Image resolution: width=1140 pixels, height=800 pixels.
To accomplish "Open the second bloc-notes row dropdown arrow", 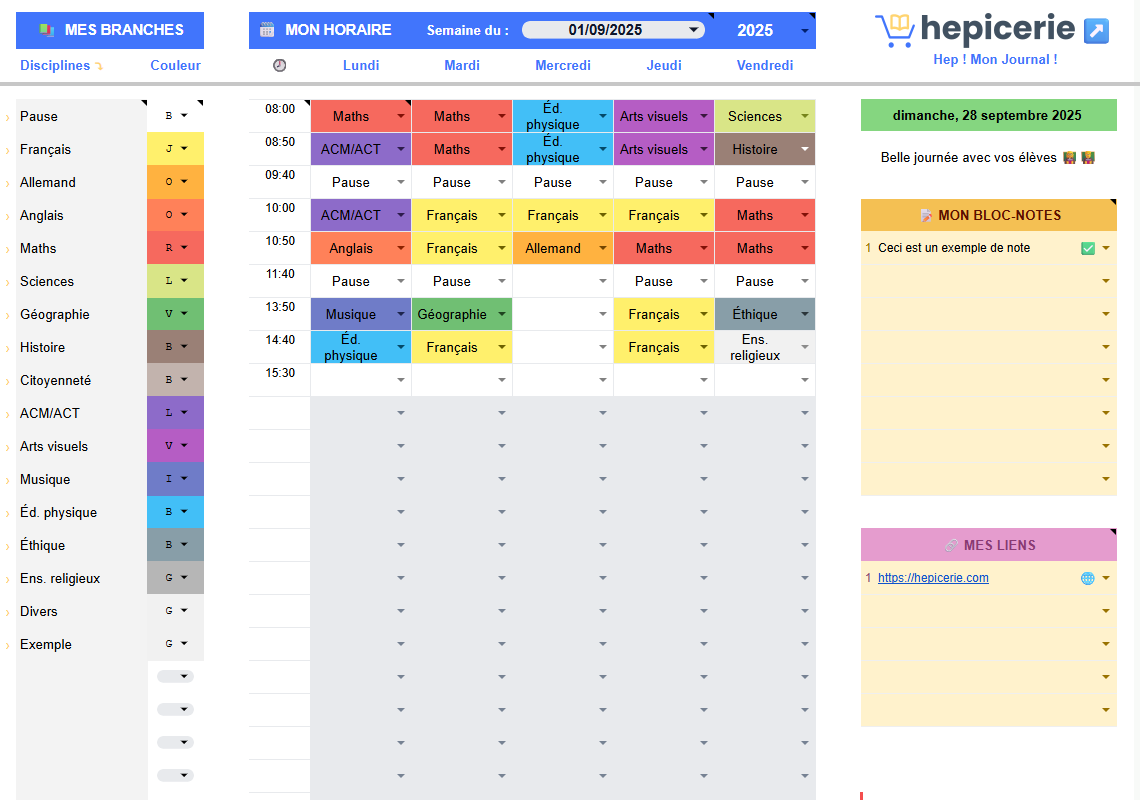I will coord(1106,281).
